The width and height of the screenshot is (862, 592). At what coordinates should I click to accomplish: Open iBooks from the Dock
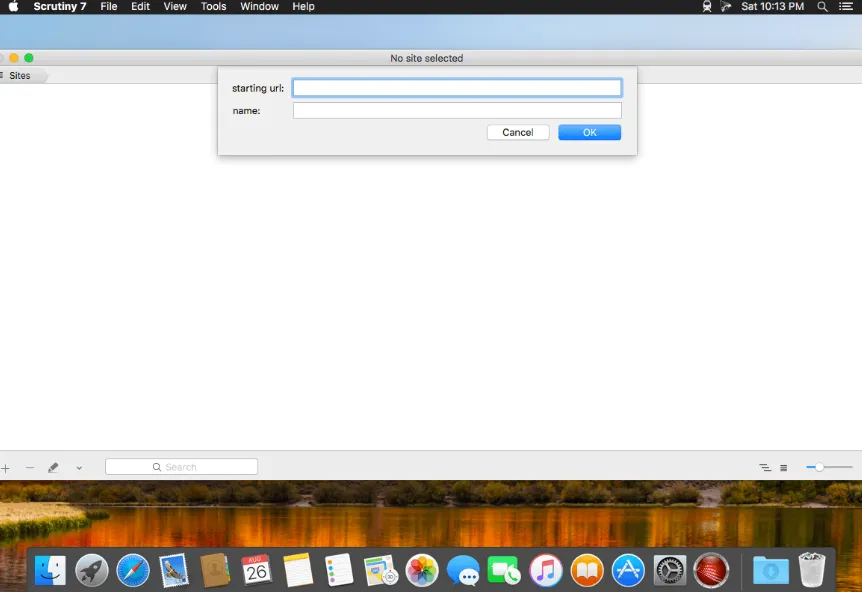click(x=587, y=570)
